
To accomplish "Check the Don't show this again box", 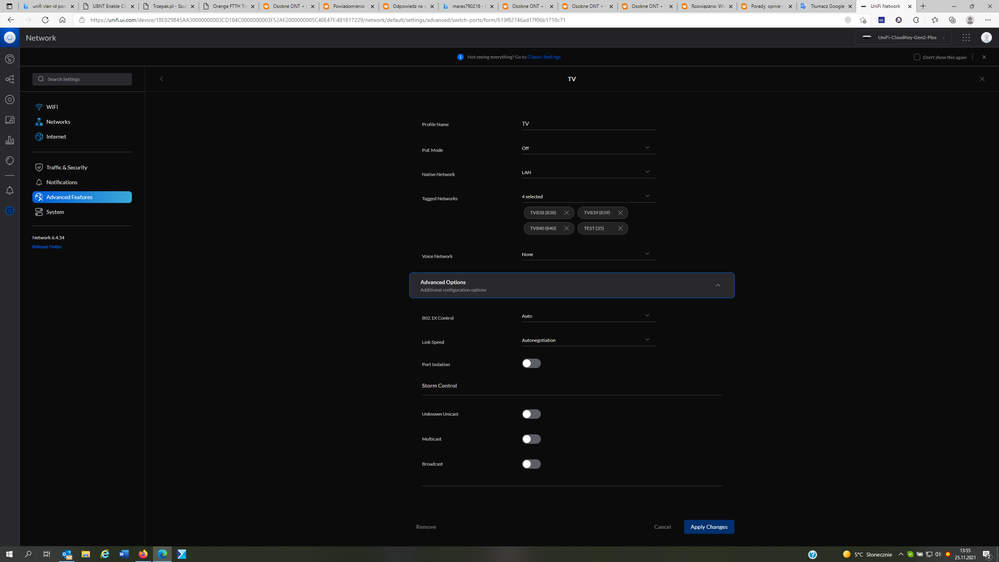I will (917, 57).
